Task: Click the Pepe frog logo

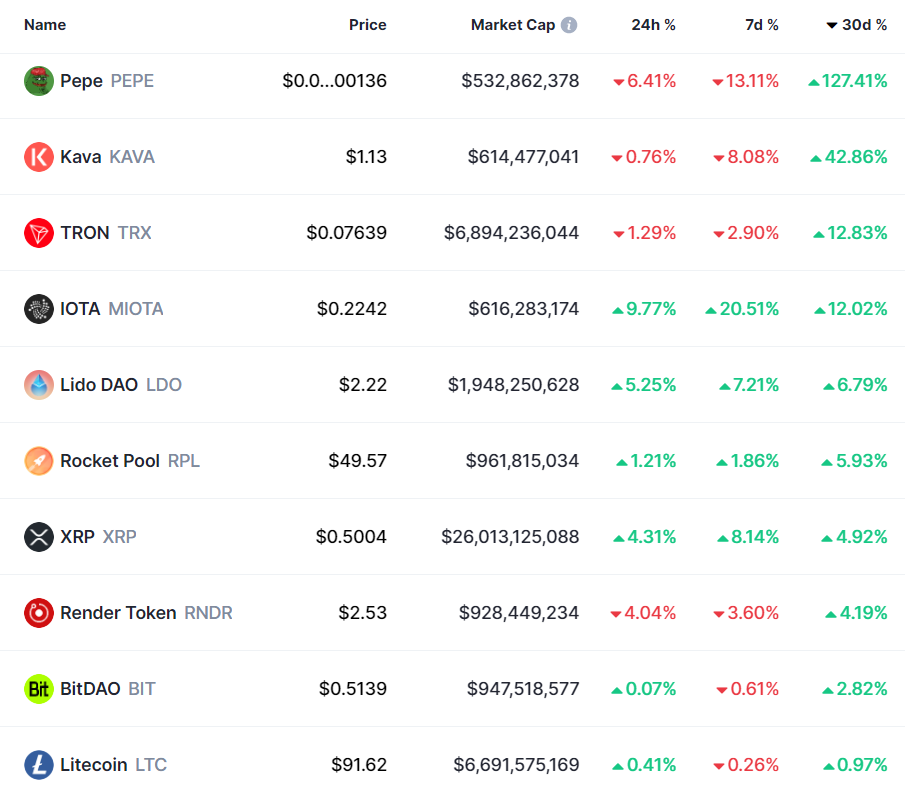Action: 38,81
